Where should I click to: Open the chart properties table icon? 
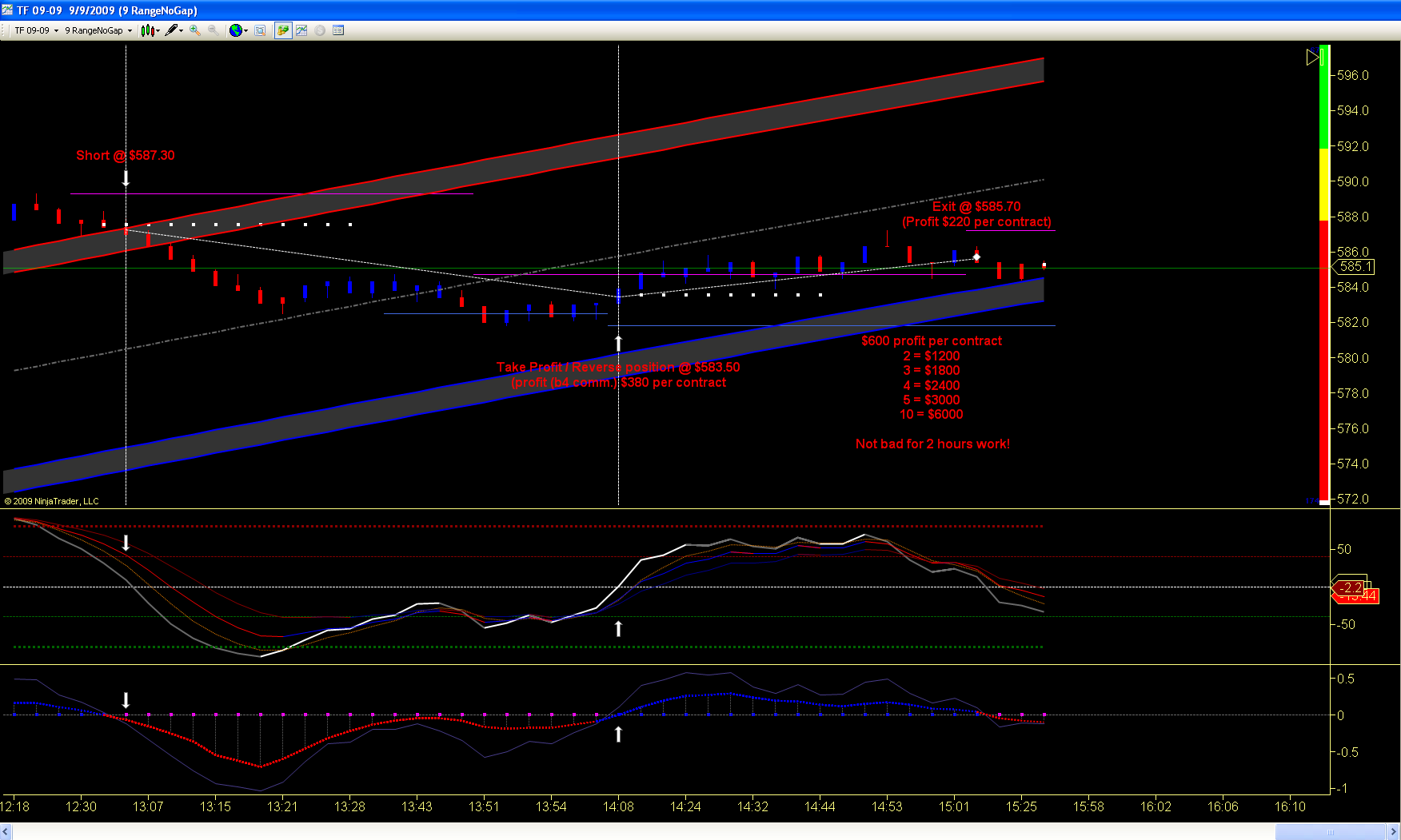tap(338, 30)
